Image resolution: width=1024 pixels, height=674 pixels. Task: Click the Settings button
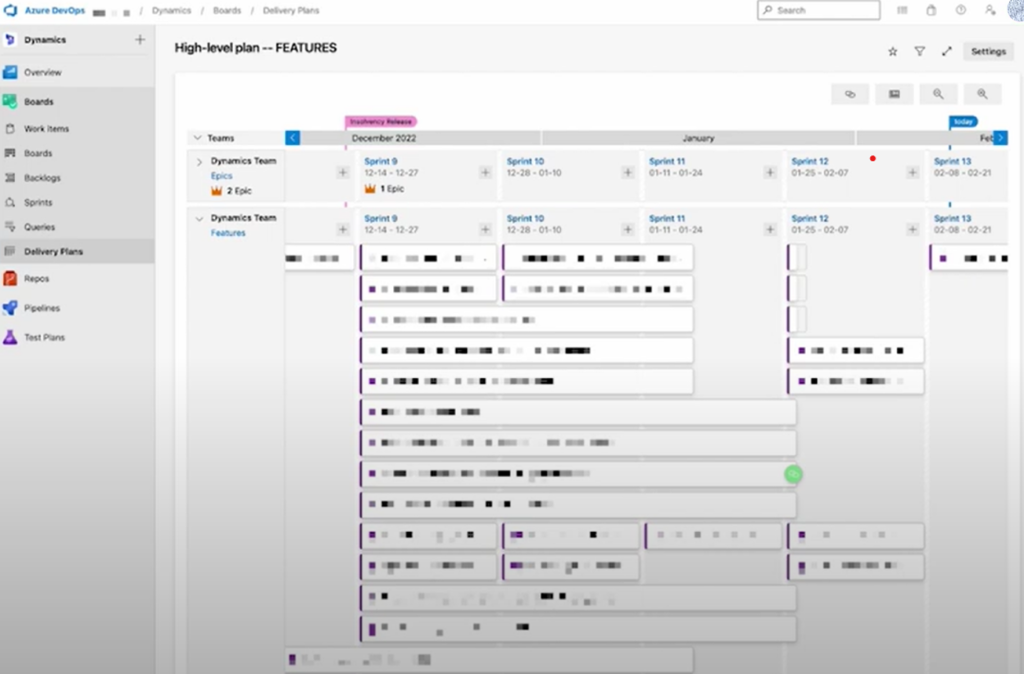point(988,52)
